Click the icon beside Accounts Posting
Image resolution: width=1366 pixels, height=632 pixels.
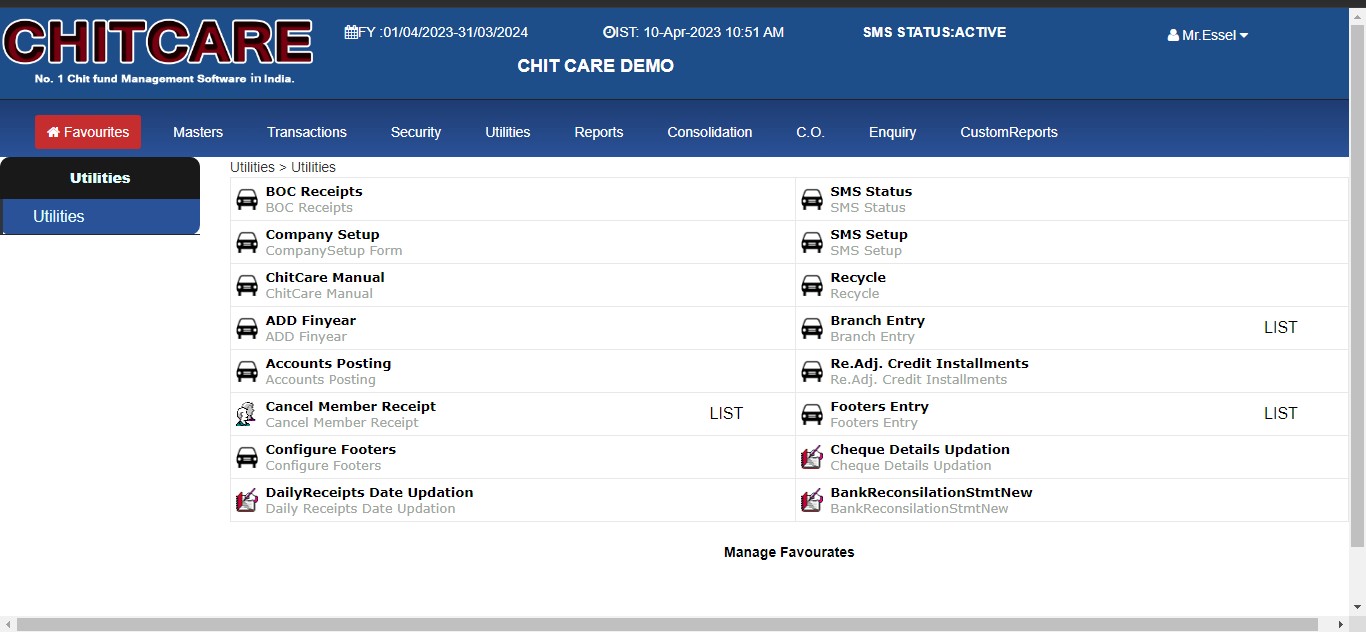click(x=247, y=372)
